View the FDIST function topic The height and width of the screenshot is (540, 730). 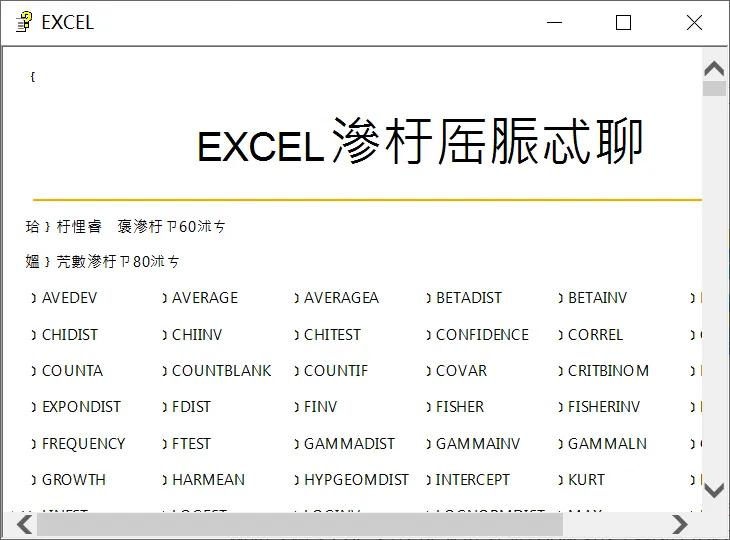click(191, 407)
